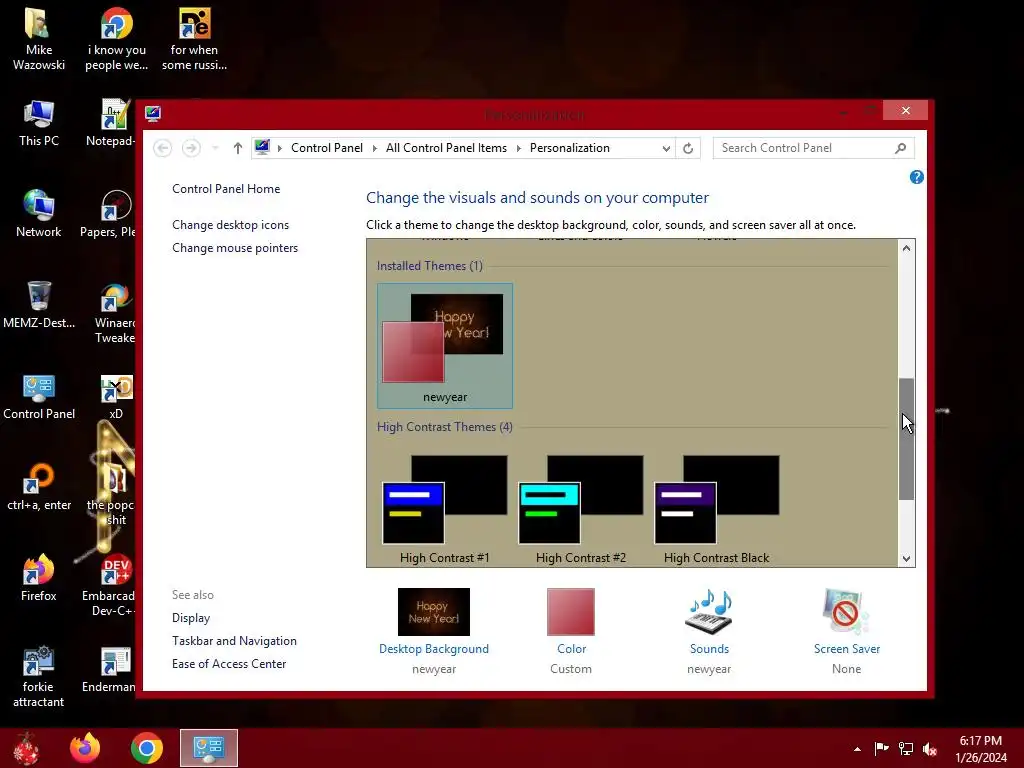
Task: Click the muted volume tray icon
Action: [x=930, y=748]
